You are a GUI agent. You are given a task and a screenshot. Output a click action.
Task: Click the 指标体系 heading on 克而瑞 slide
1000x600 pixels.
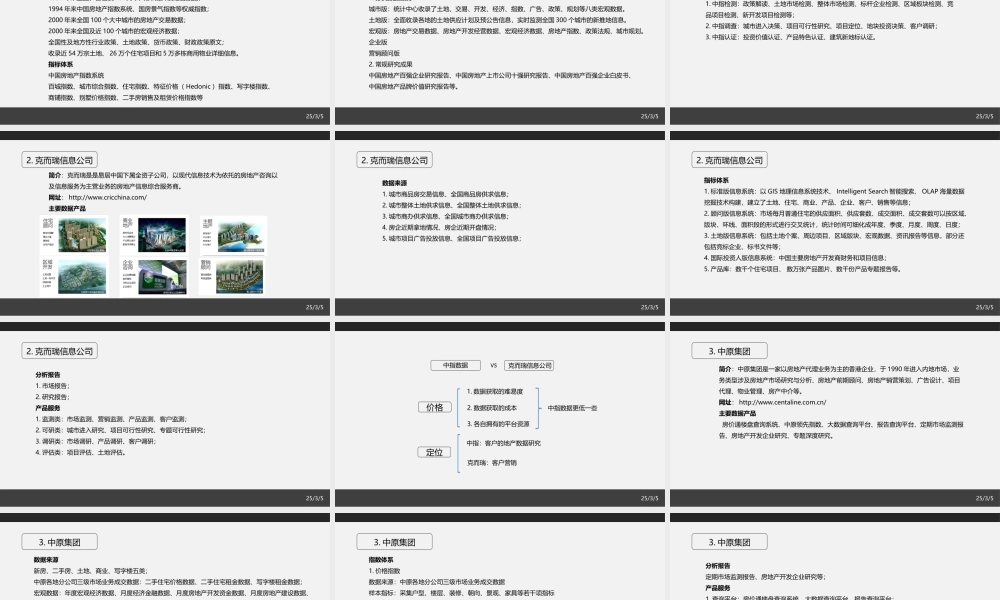(716, 180)
